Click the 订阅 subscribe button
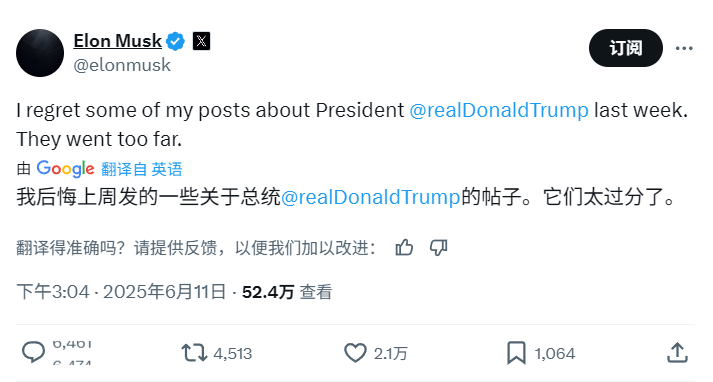The height and width of the screenshot is (382, 713). (x=626, y=48)
